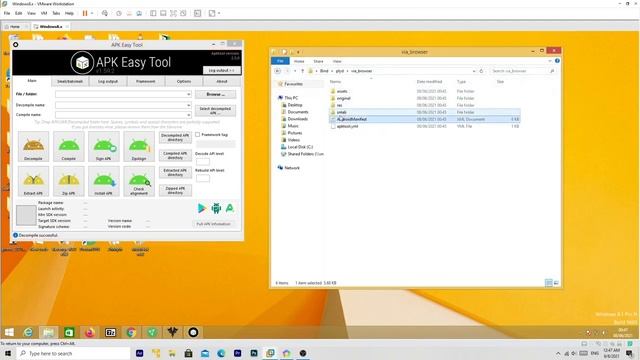Click the Zip APK icon button

click(x=69, y=181)
